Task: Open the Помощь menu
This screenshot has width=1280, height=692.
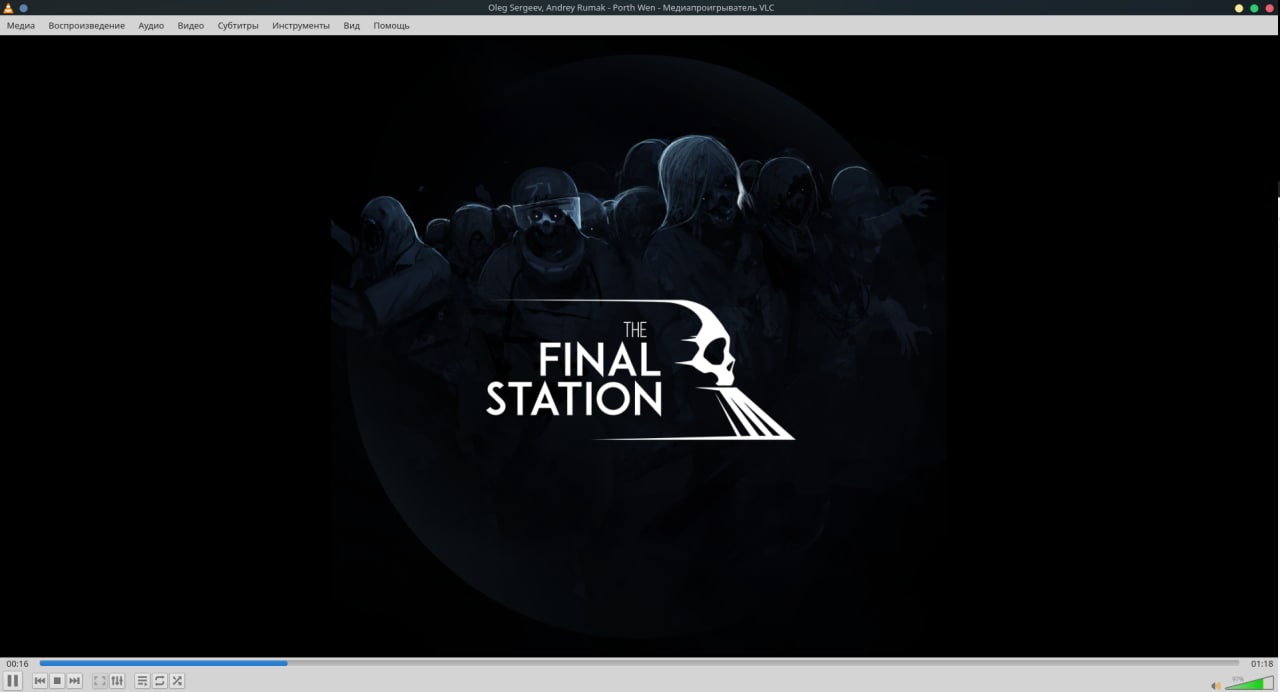Action: [391, 26]
